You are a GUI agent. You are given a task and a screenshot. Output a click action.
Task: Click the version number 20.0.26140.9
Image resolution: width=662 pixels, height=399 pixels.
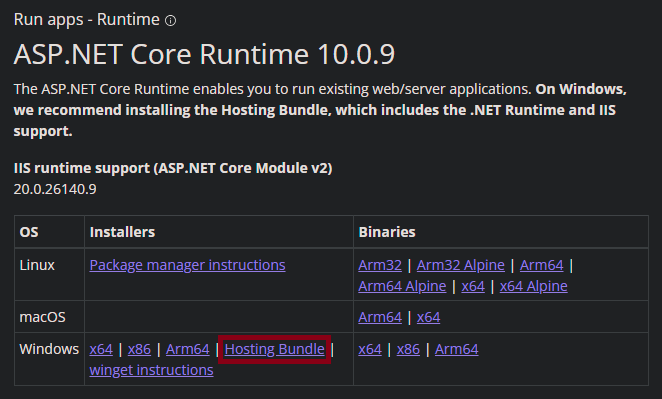point(55,189)
